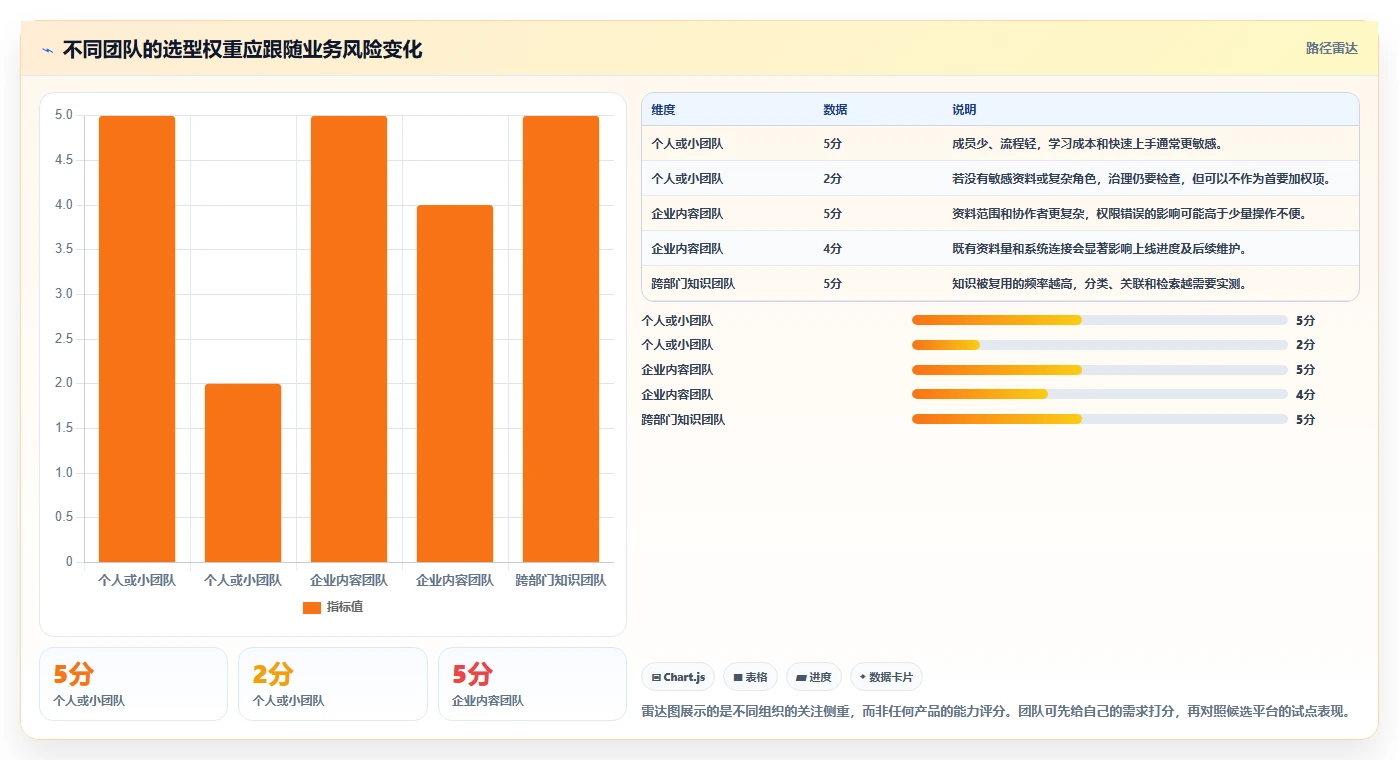Click the 路径雷达 label in the header
Screen dimensions: 1399x760
click(1331, 48)
